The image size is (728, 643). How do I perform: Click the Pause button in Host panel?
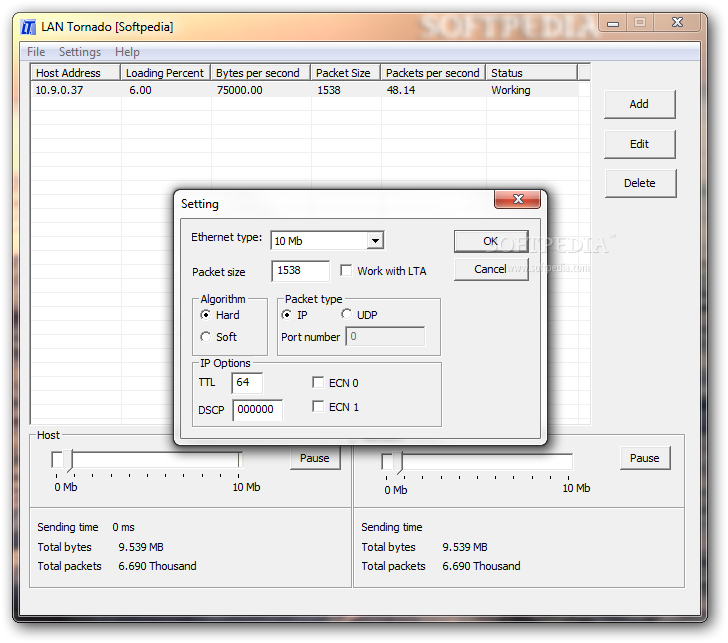(315, 458)
